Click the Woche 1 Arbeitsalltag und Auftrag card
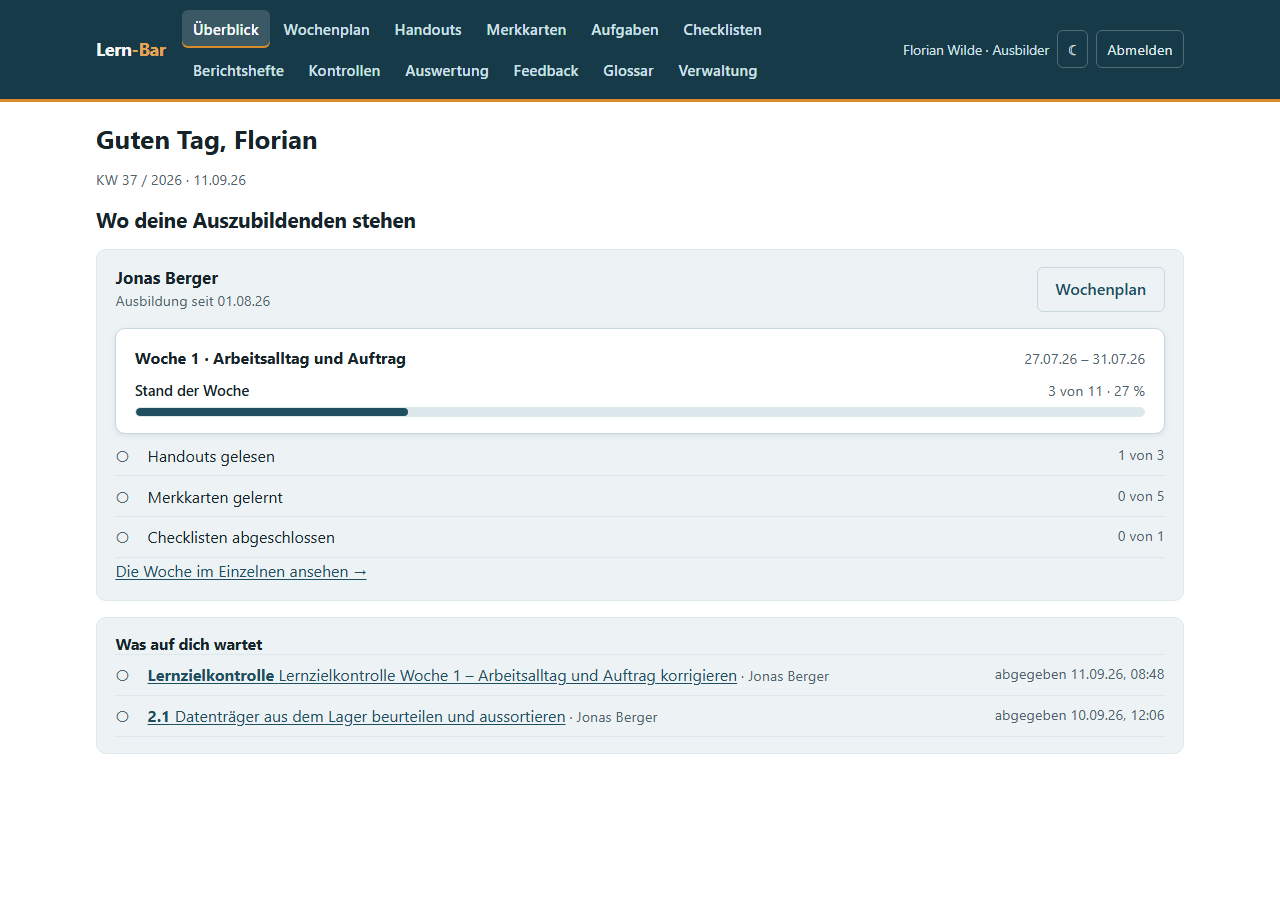This screenshot has width=1280, height=900. [640, 381]
